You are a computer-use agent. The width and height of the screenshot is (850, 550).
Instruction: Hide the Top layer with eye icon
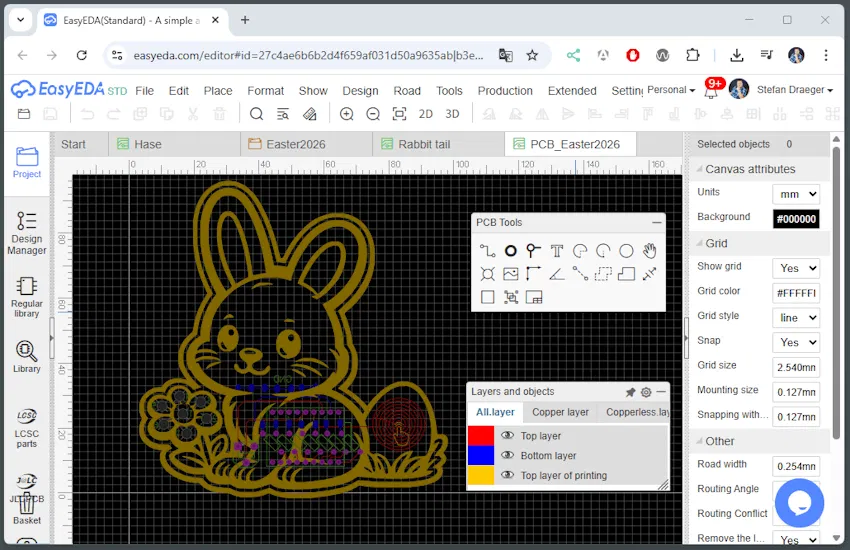coord(507,436)
